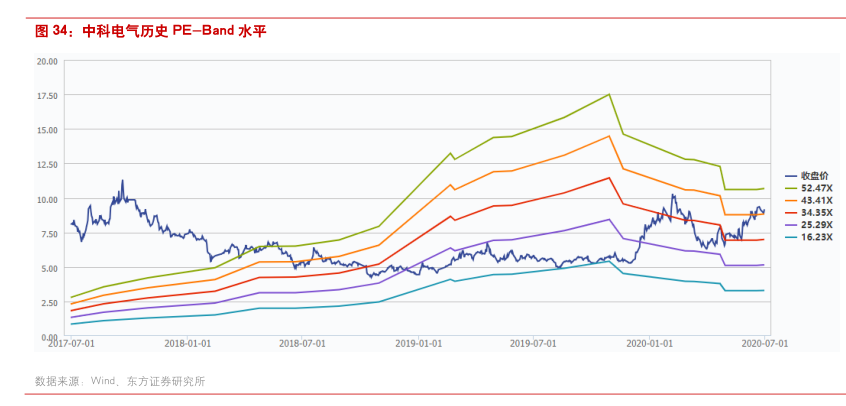The height and width of the screenshot is (406, 846).
Task: Click the peak of the green 52.47X line
Action: point(609,95)
